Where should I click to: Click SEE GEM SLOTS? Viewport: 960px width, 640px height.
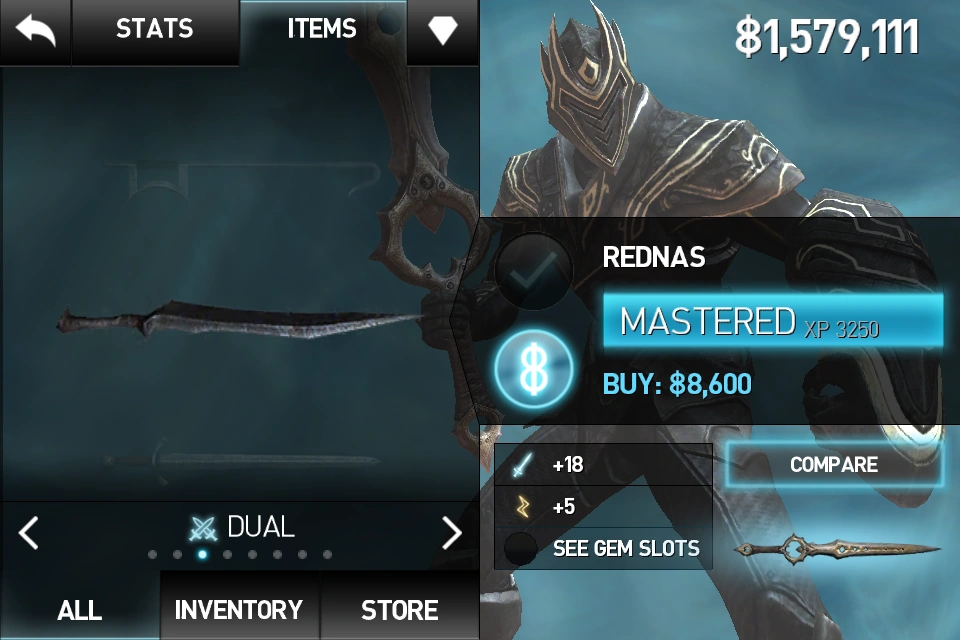[626, 548]
